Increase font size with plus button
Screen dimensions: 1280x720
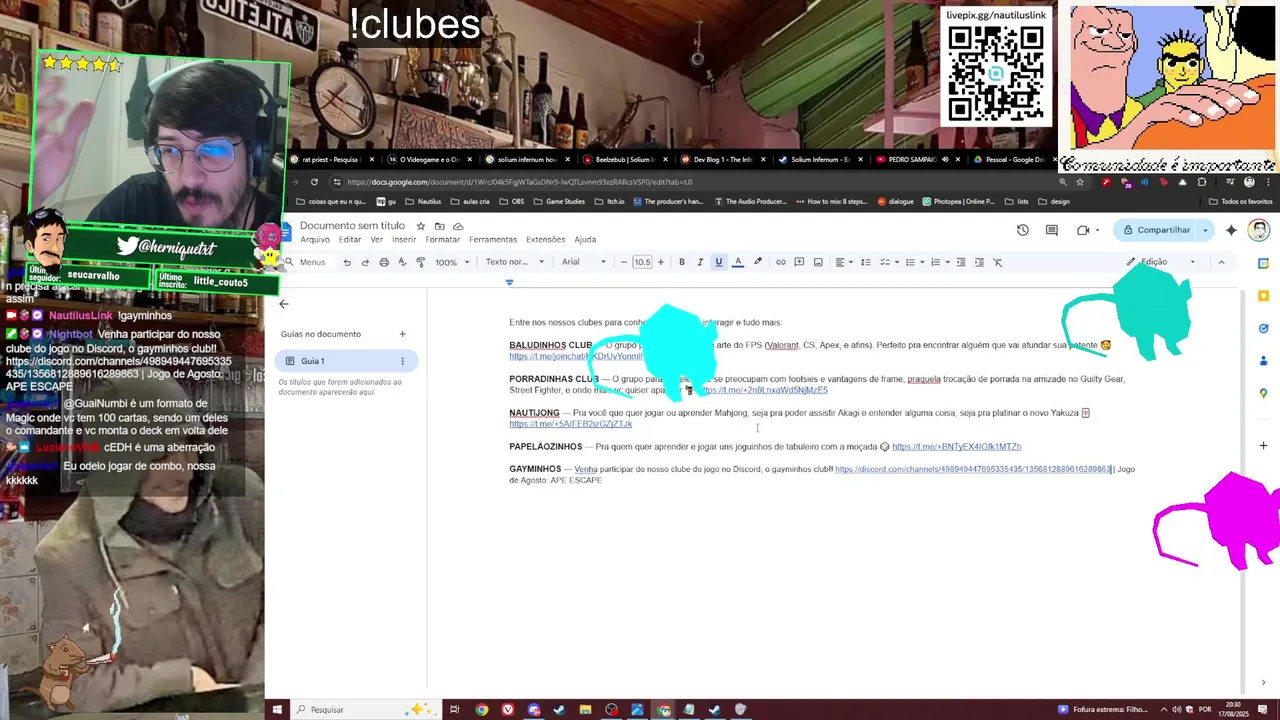pyautogui.click(x=660, y=262)
